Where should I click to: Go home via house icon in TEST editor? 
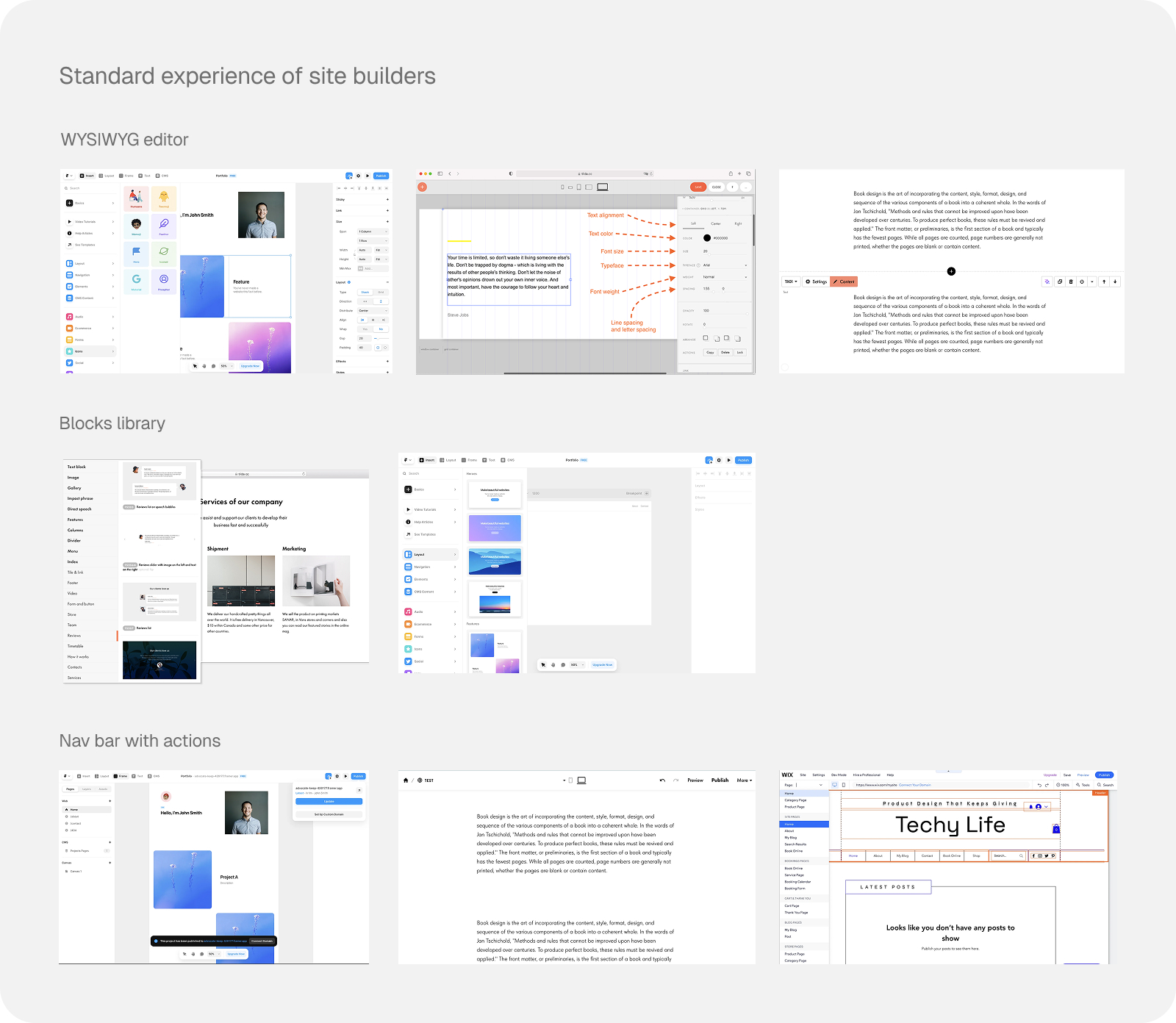point(406,780)
